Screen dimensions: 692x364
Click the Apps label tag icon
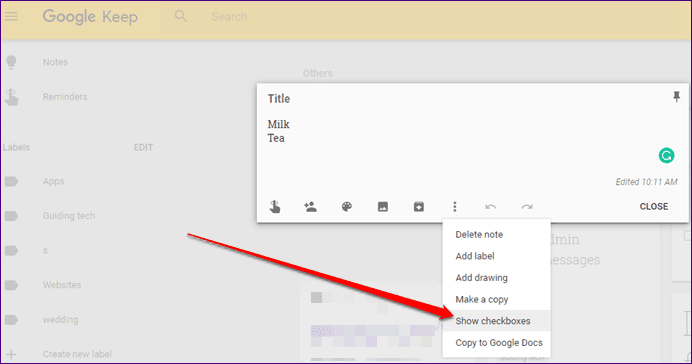coord(11,181)
